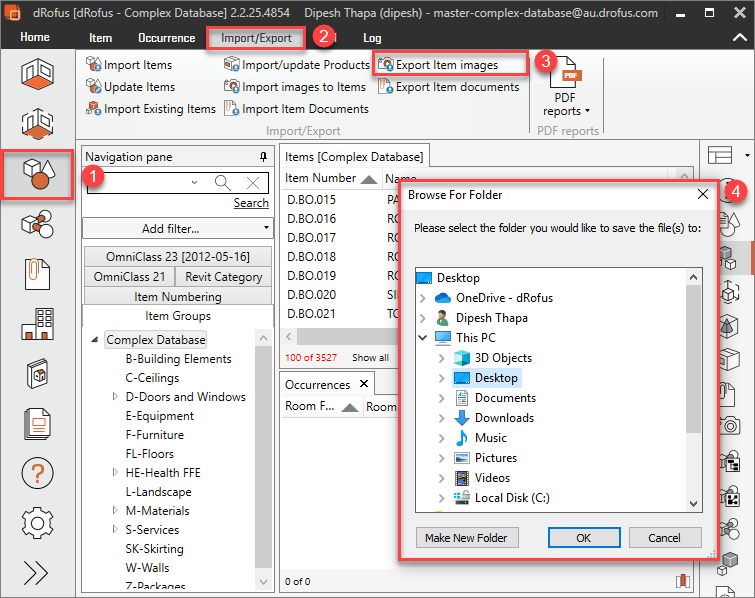The height and width of the screenshot is (598, 755).
Task: Select Item Groups grouping
Action: coord(178,316)
